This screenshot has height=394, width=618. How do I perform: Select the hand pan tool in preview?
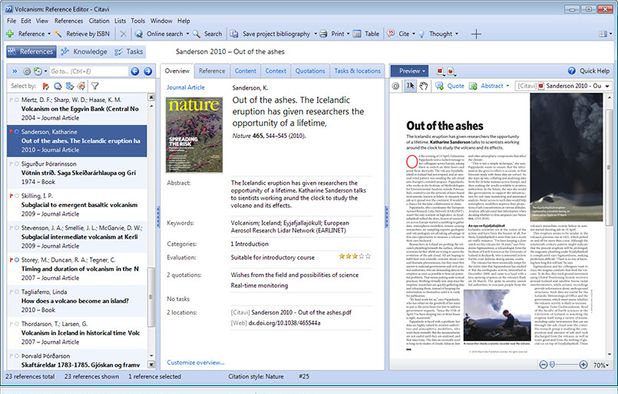click(x=423, y=86)
